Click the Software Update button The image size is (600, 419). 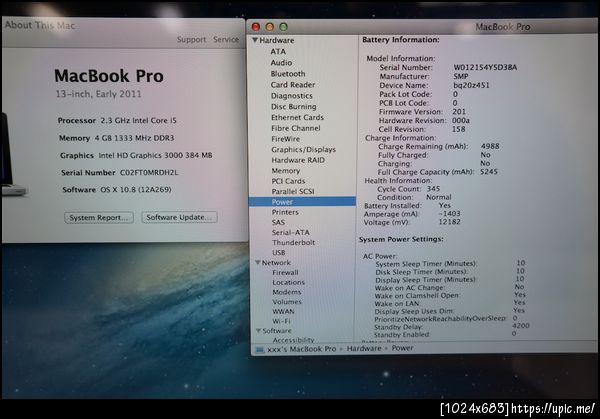coord(179,217)
